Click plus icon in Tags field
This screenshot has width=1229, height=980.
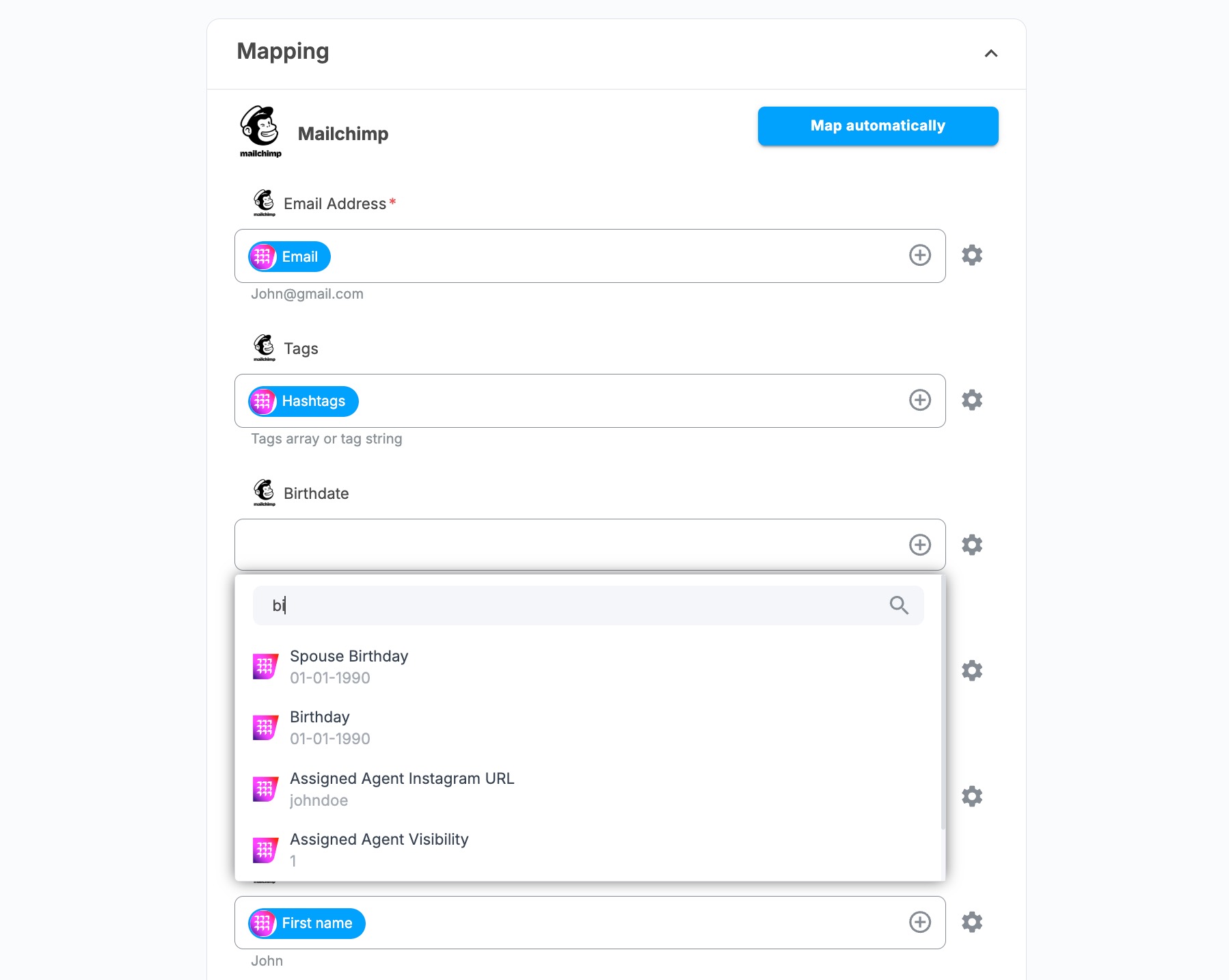(x=919, y=400)
